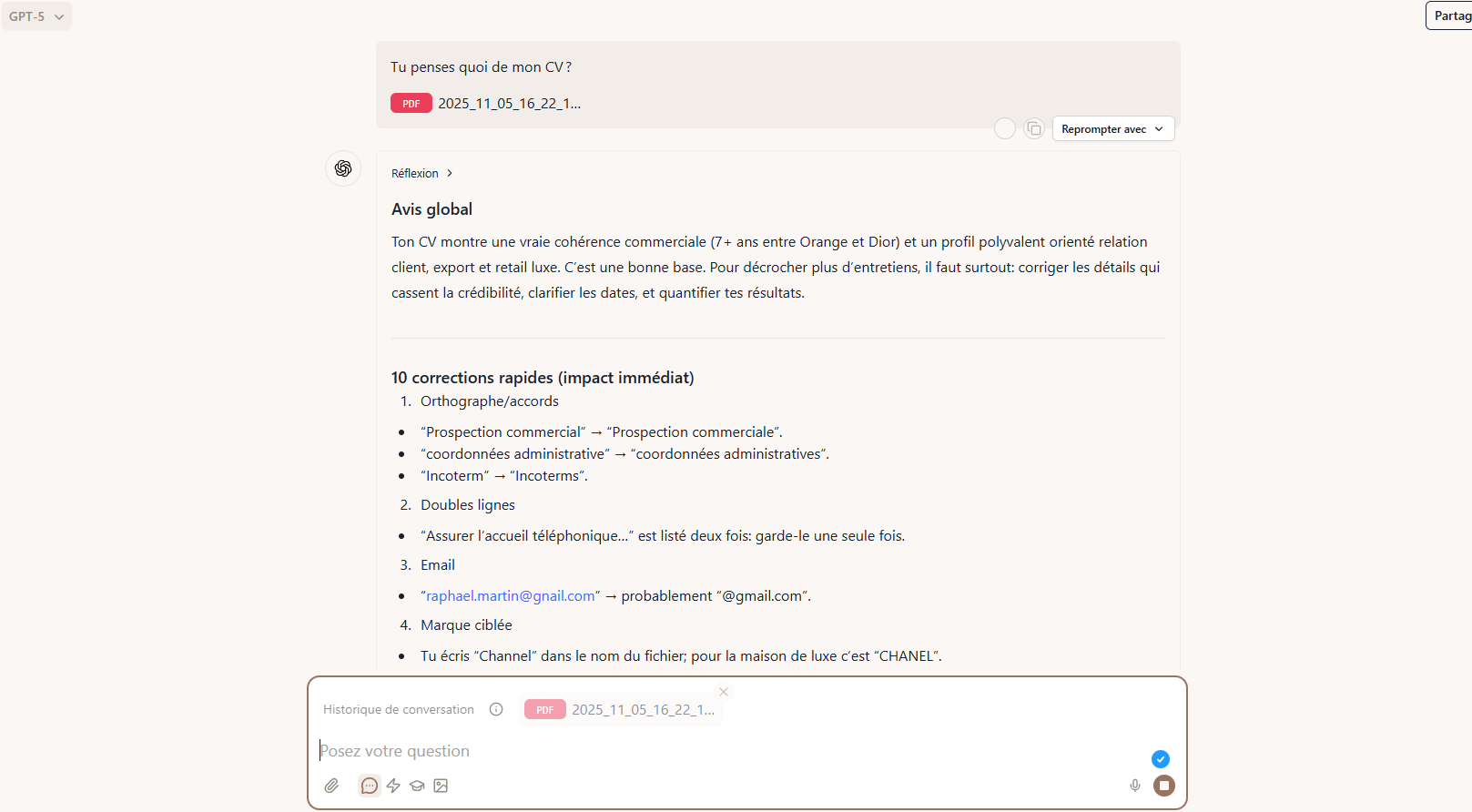Click the graduation cap icon
This screenshot has width=1472, height=812.
417,786
